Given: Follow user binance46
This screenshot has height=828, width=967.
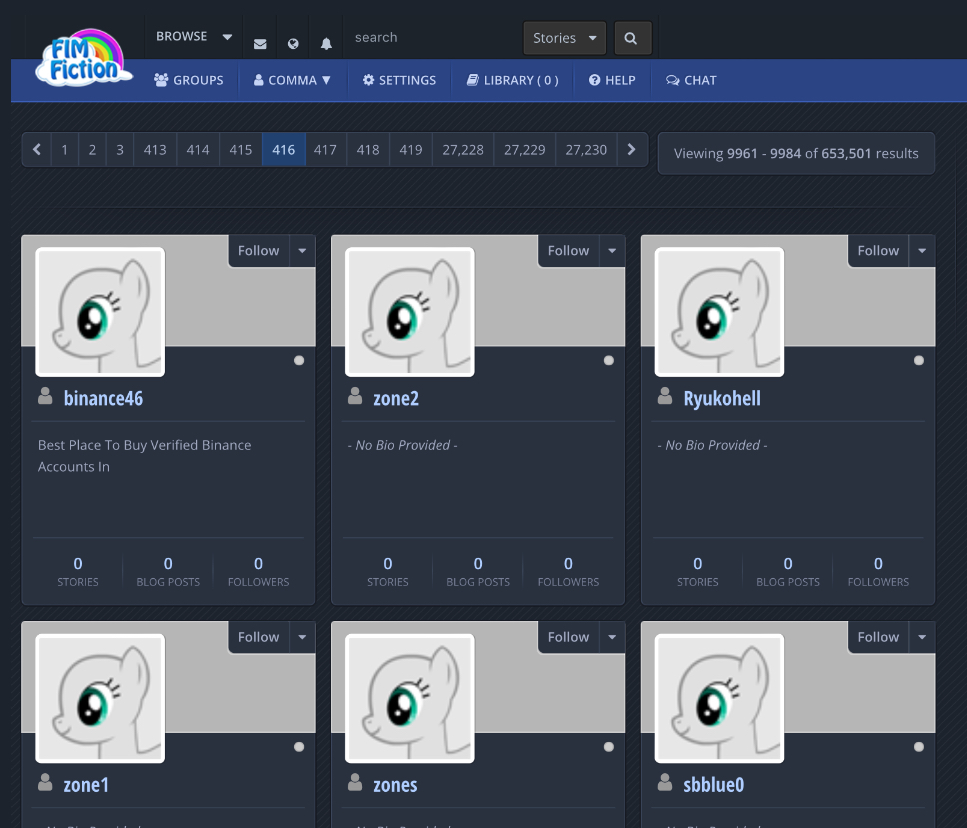Looking at the screenshot, I should click(259, 251).
